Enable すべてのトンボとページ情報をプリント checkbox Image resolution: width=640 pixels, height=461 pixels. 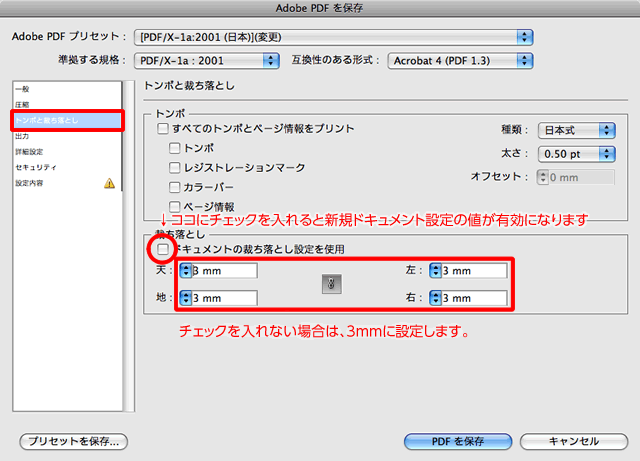click(163, 129)
